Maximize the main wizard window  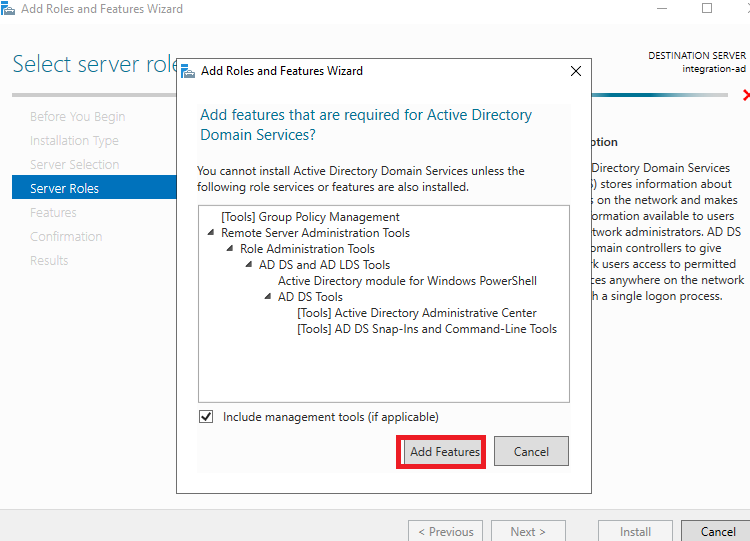point(707,8)
